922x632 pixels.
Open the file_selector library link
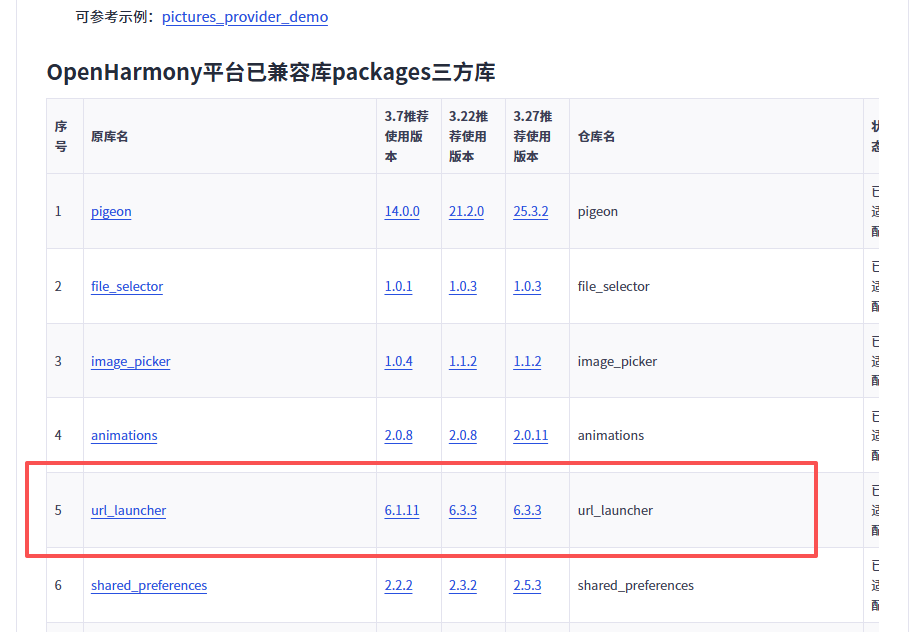pyautogui.click(x=127, y=286)
